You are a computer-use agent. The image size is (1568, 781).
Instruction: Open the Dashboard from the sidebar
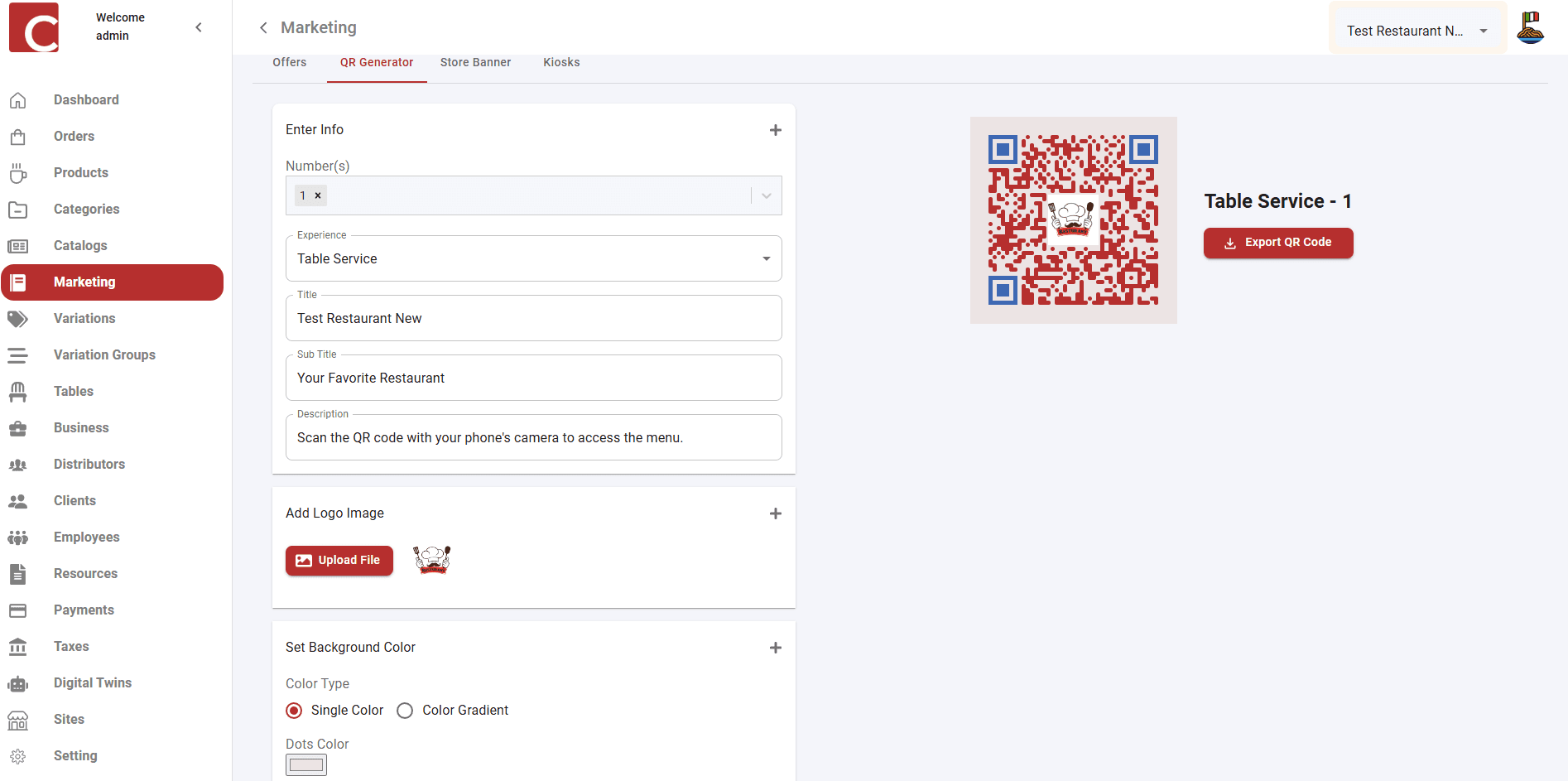point(18,99)
